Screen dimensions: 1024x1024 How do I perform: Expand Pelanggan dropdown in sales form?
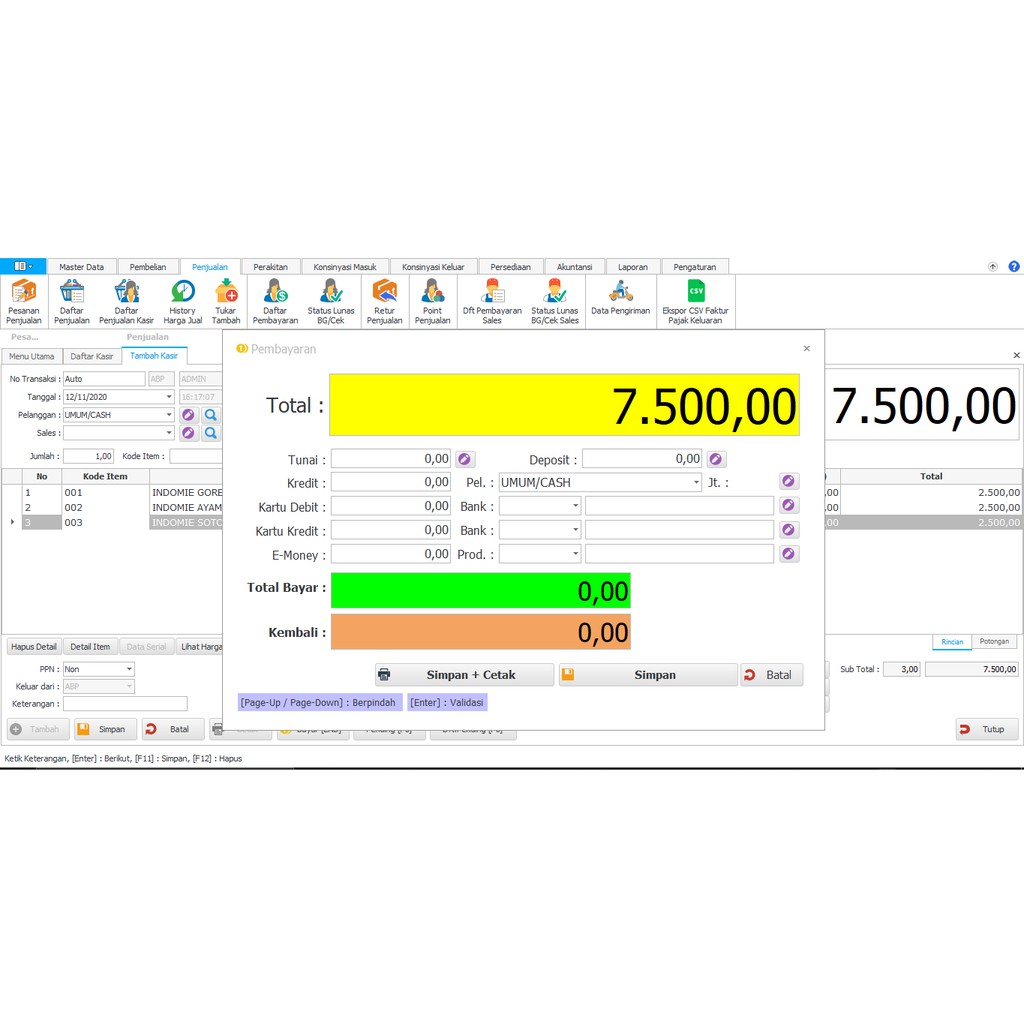tap(168, 415)
